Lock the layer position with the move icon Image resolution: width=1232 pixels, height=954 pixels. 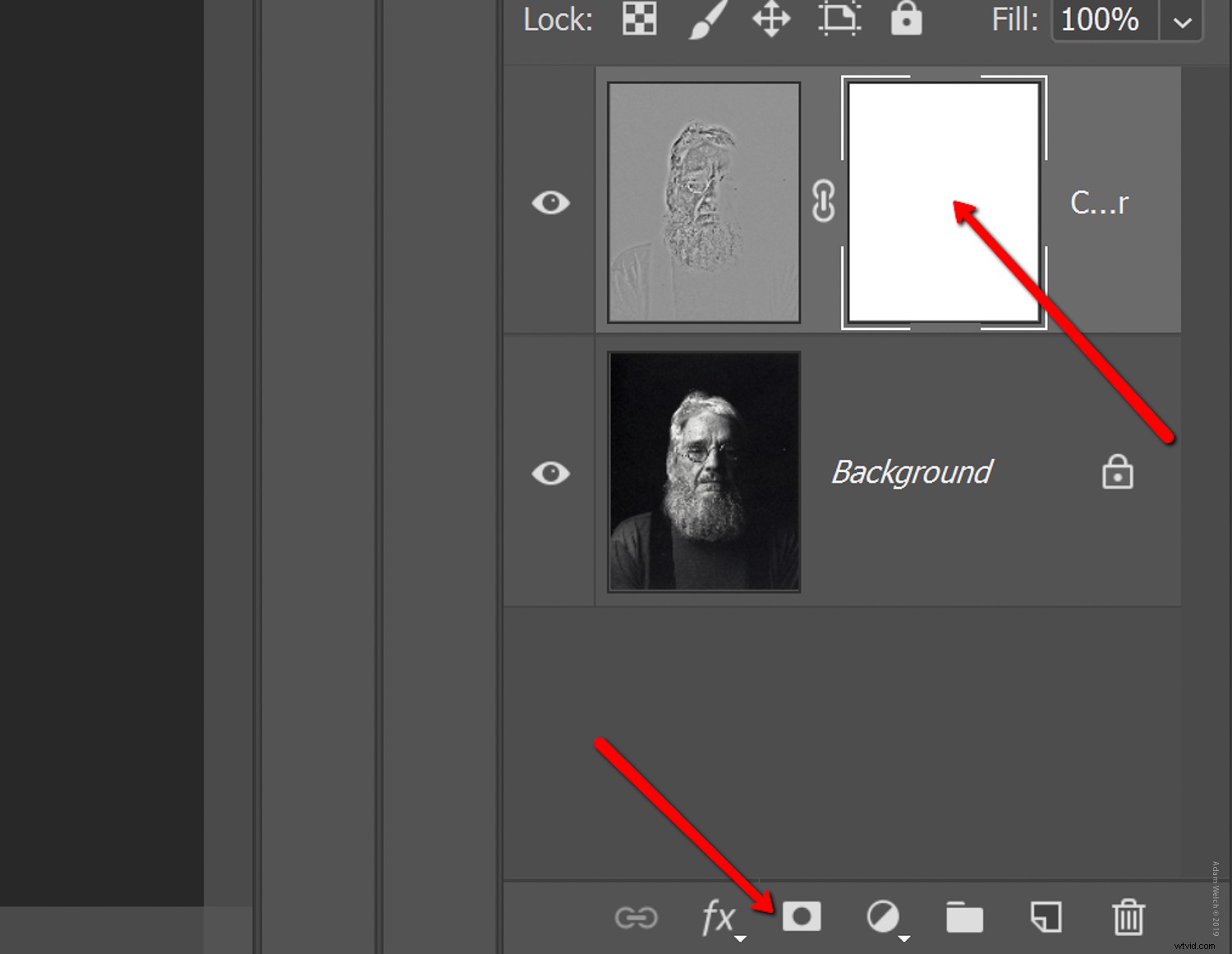coord(770,20)
